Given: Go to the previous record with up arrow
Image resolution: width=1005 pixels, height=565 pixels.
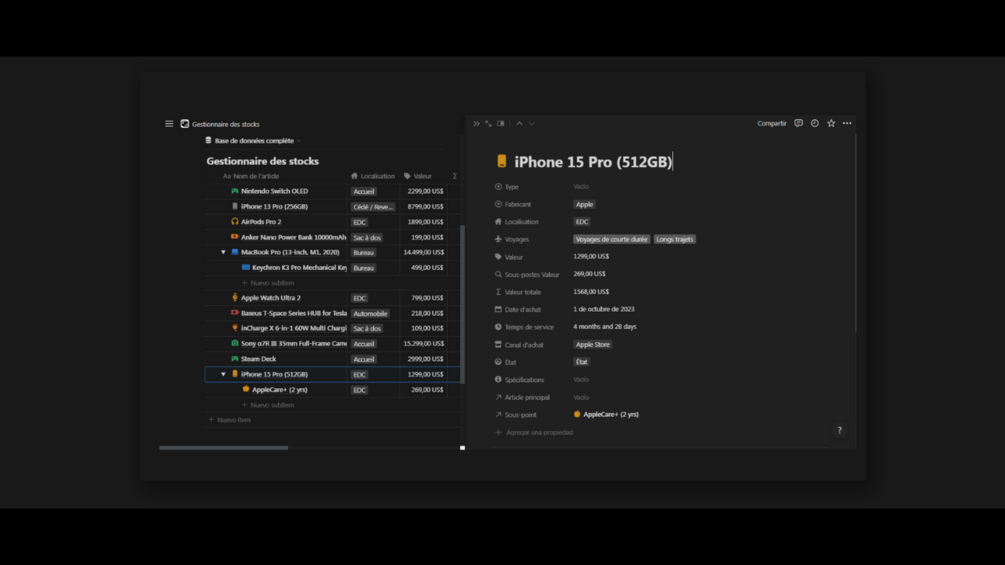Looking at the screenshot, I should pos(519,124).
